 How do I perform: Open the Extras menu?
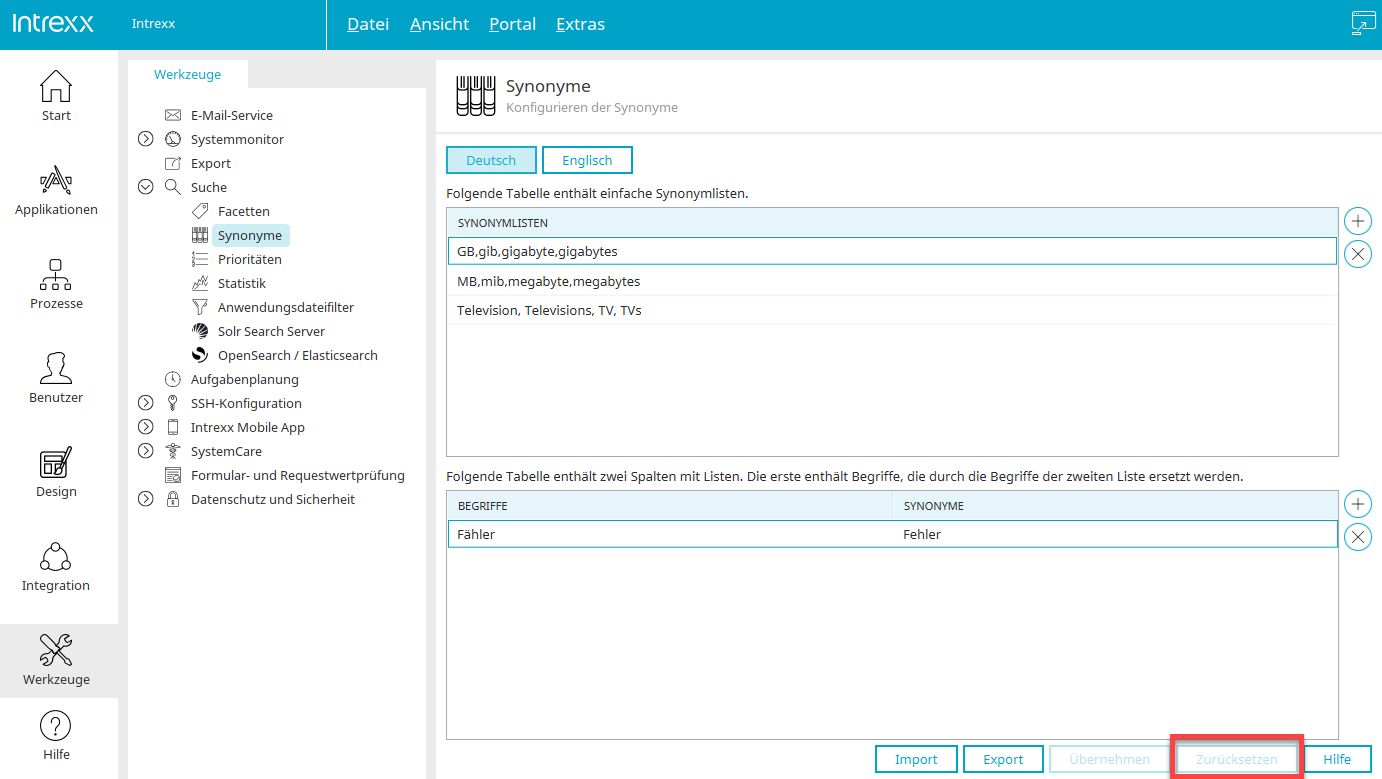(x=580, y=24)
